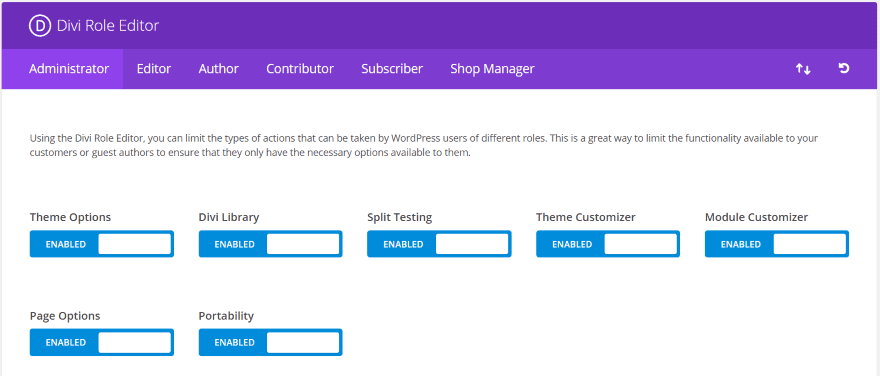Select the Subscriber role tab

tap(392, 69)
